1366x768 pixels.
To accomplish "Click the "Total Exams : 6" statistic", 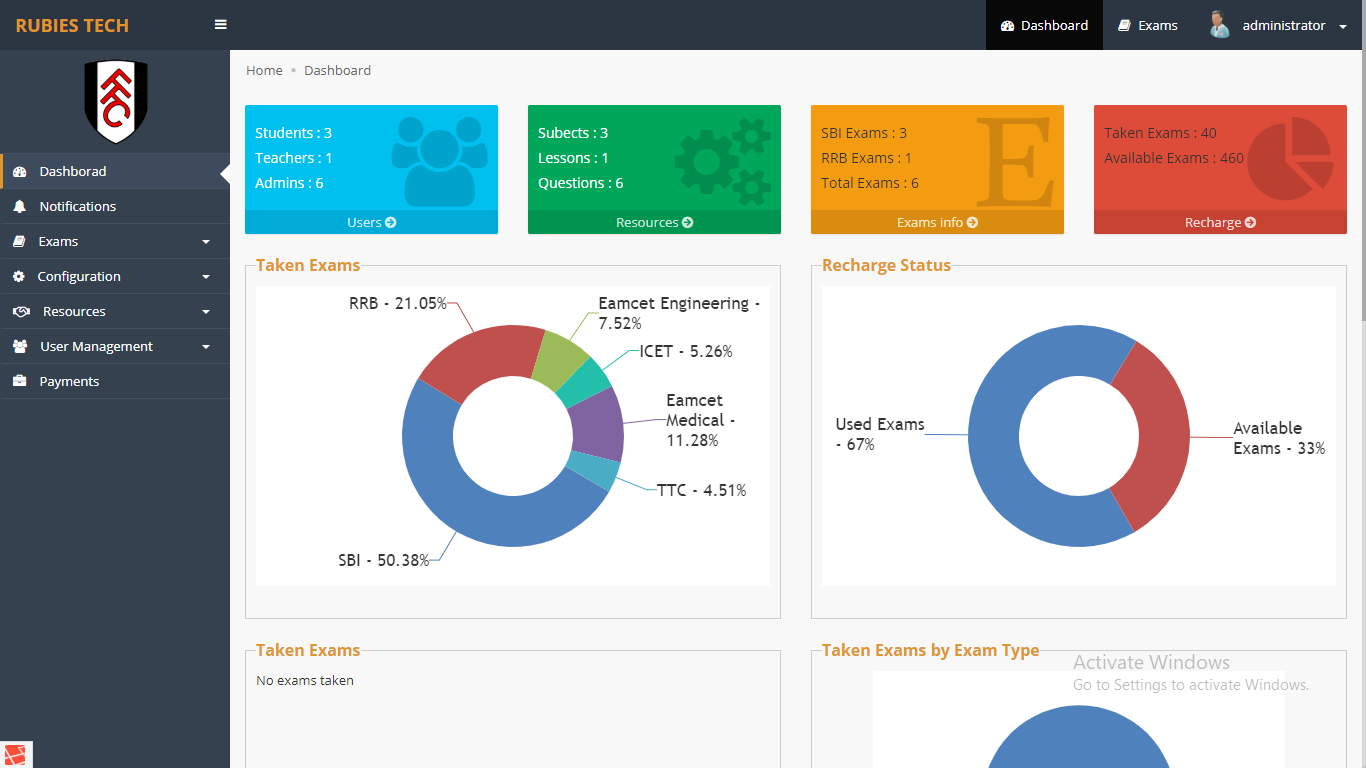I will [870, 183].
